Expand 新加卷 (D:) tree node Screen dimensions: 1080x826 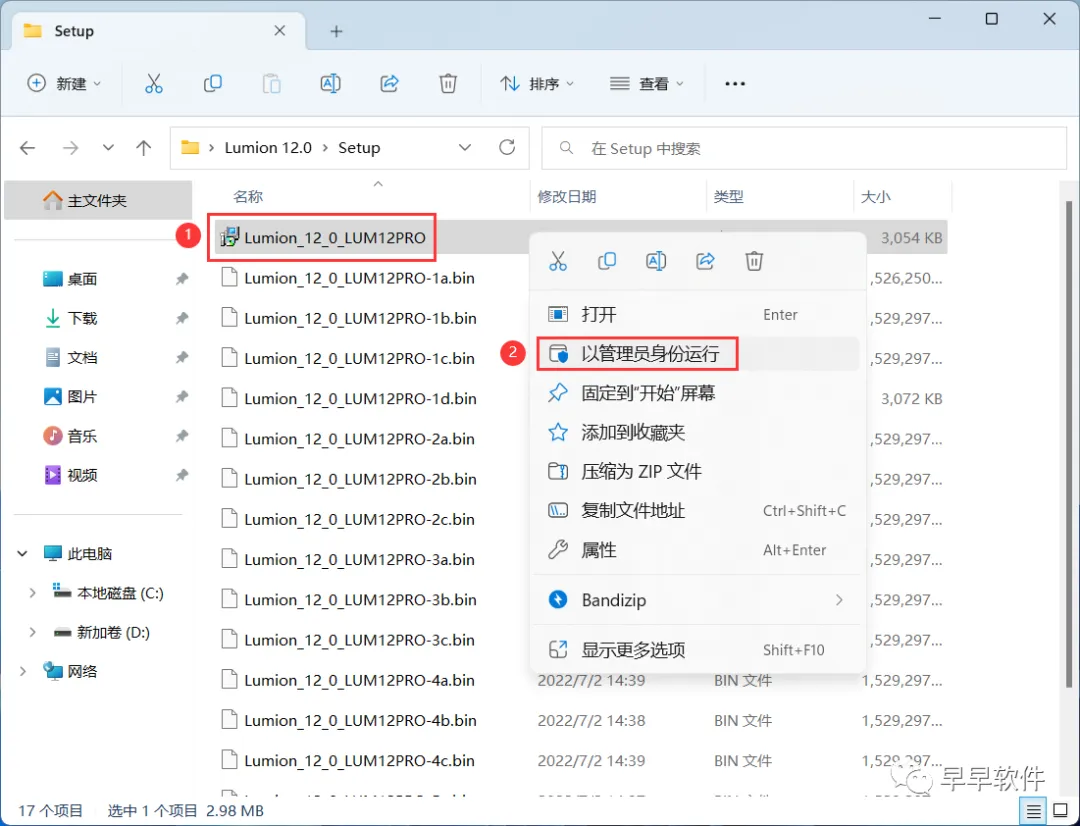pyautogui.click(x=32, y=632)
